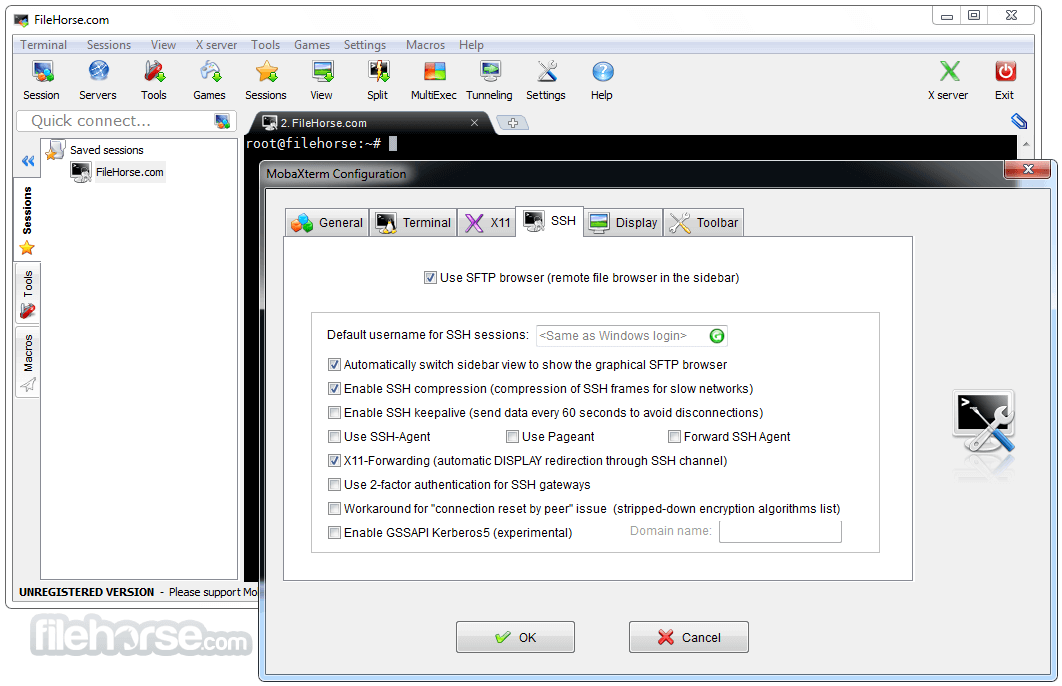Viewport: 1062px width, 686px height.
Task: Switch to the Display configuration tab
Action: coord(623,223)
